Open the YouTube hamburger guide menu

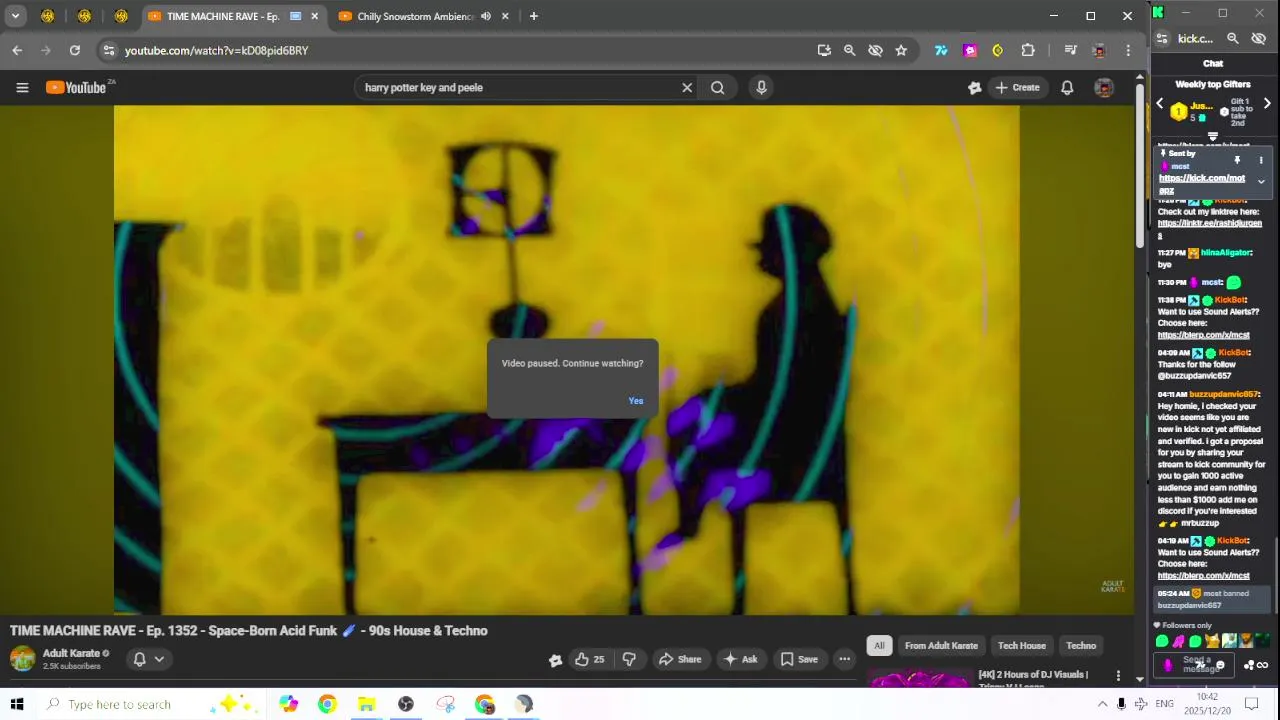pos(22,88)
